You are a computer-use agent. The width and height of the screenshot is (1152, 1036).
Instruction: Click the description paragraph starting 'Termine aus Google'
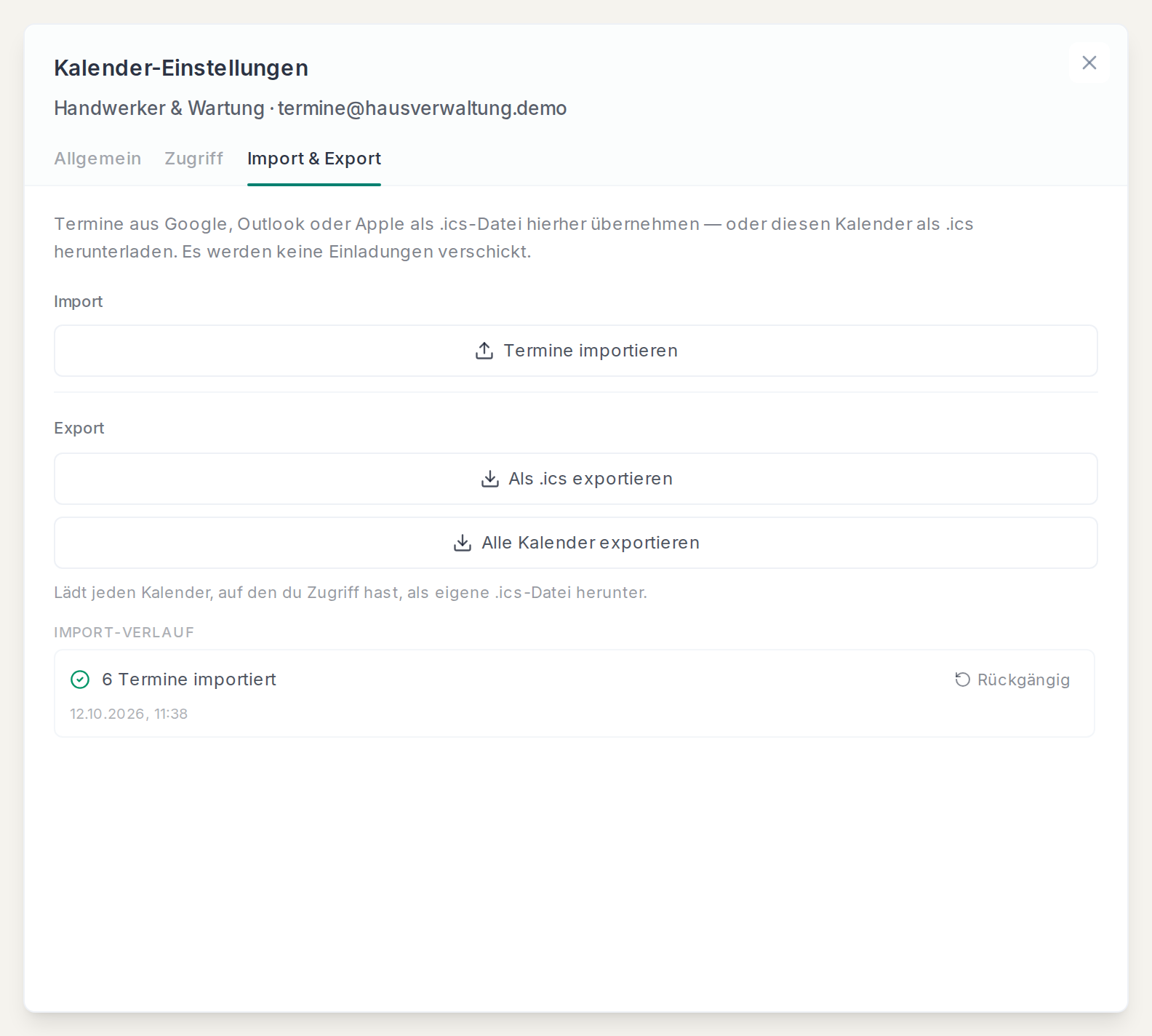coord(513,238)
